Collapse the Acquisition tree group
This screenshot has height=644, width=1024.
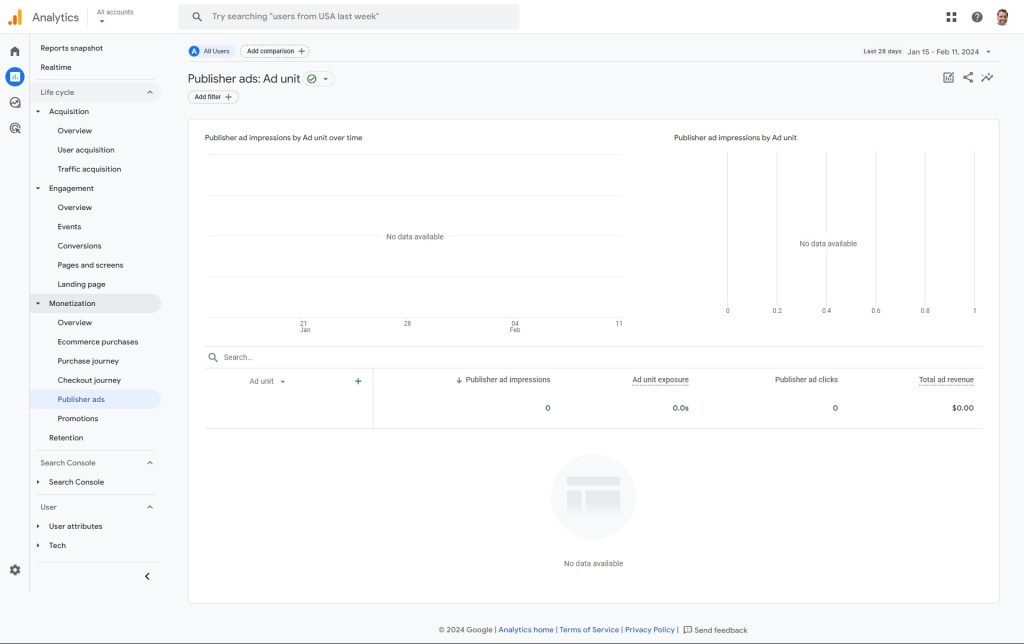[x=38, y=112]
